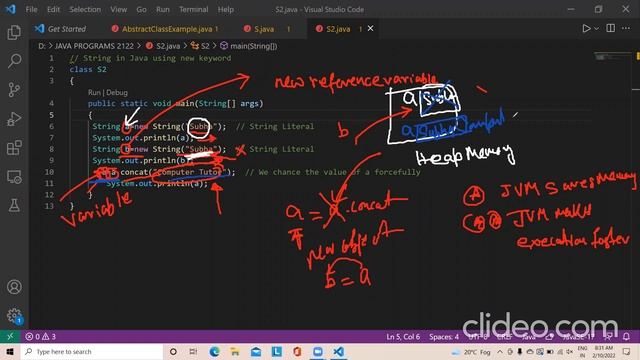Viewport: 640px width, 360px height.
Task: Click ENG IN language indicator
Action: pyautogui.click(x=582, y=351)
